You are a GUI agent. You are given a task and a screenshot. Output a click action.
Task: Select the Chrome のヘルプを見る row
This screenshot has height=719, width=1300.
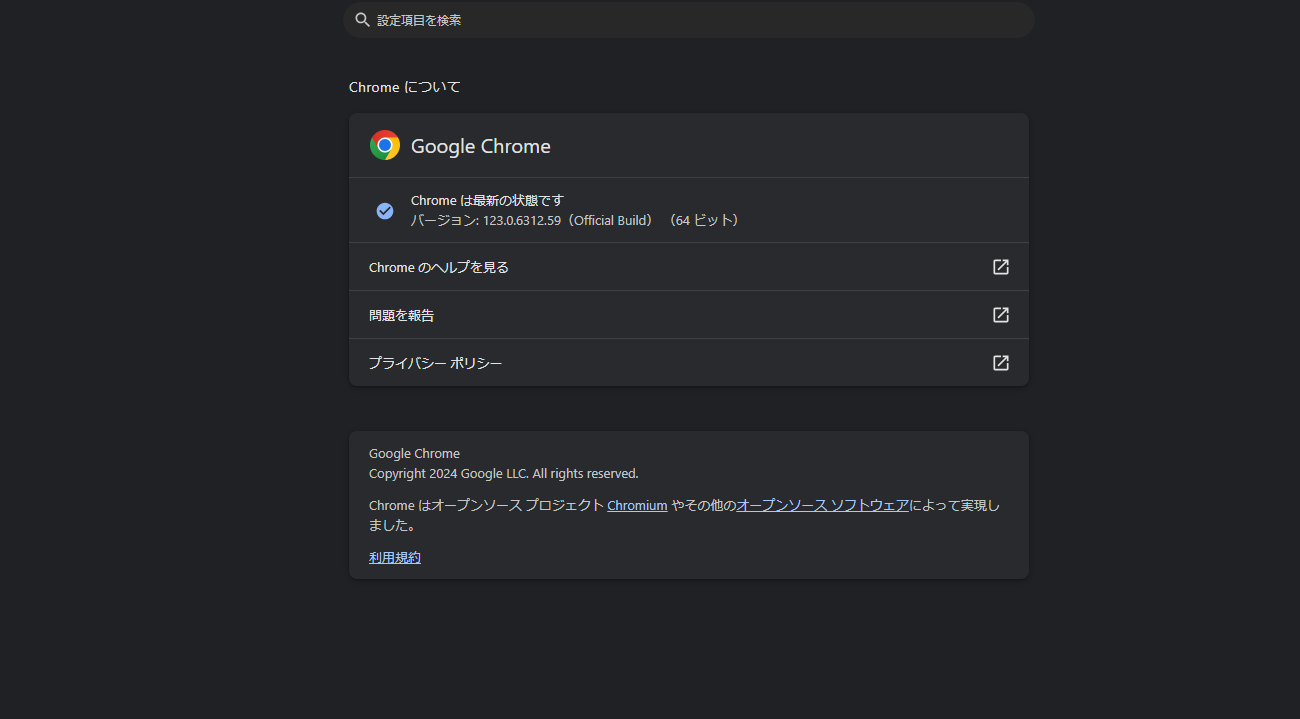(x=689, y=267)
